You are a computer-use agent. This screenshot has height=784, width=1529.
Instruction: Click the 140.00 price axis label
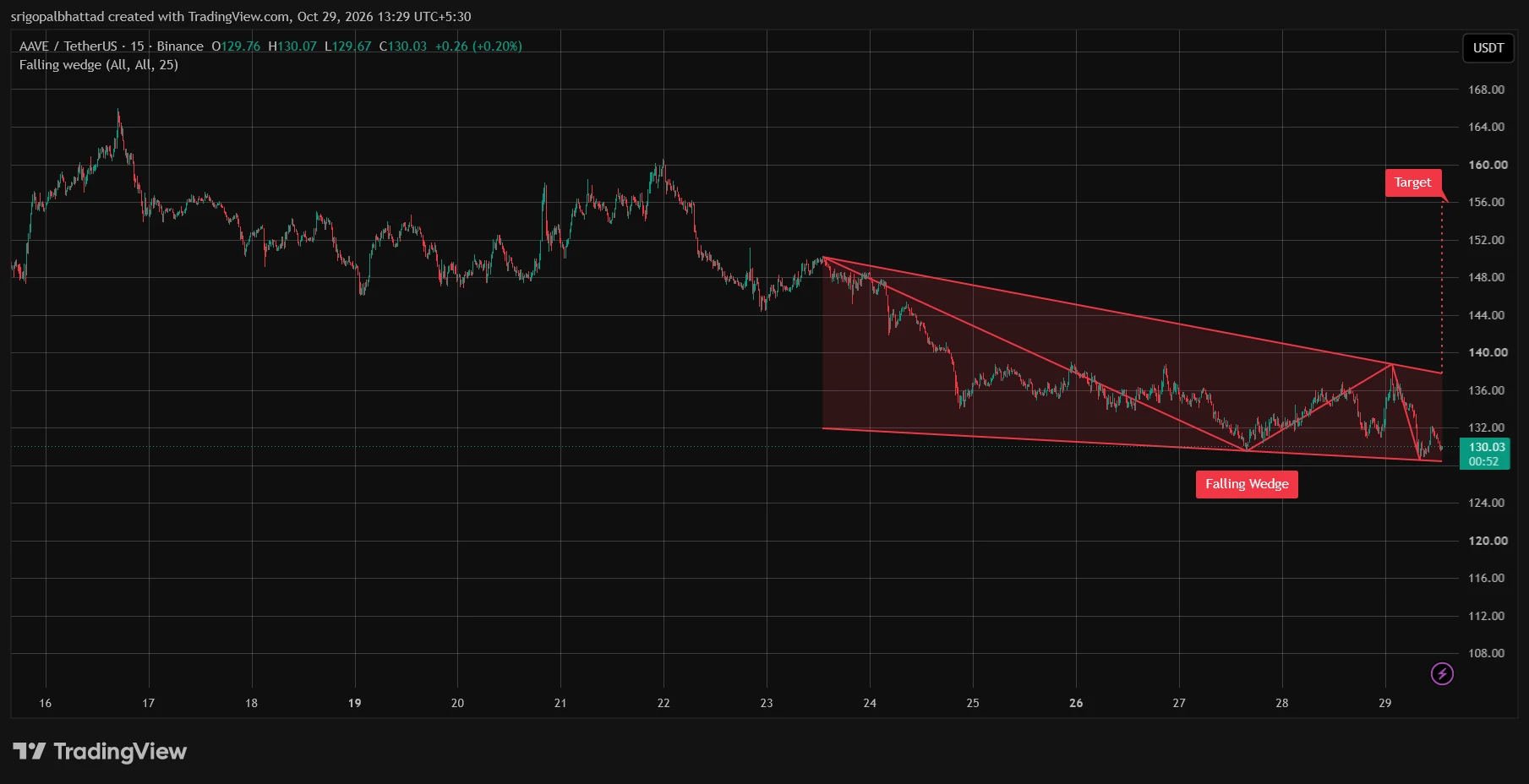point(1488,352)
